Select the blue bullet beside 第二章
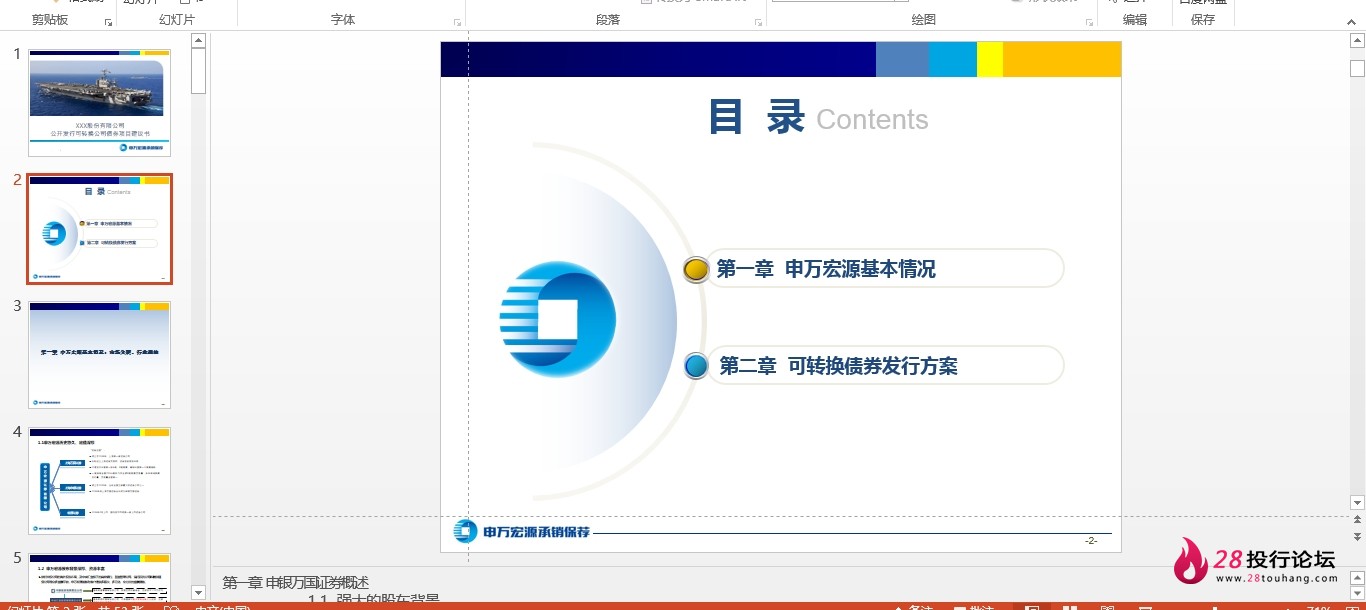This screenshot has height=610, width=1366. click(696, 366)
